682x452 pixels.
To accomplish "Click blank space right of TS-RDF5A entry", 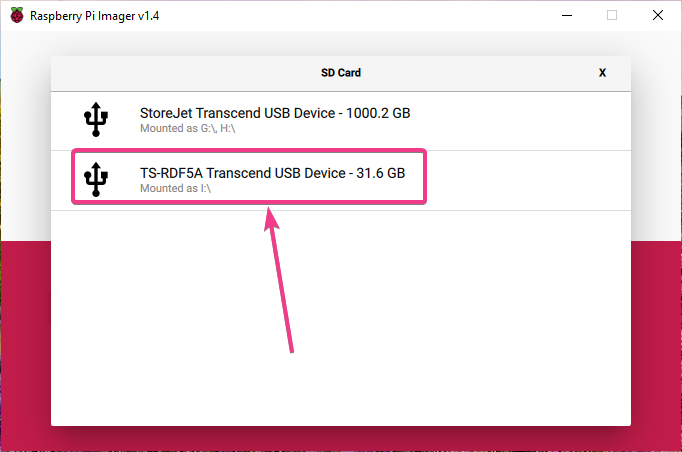I will click(x=530, y=180).
